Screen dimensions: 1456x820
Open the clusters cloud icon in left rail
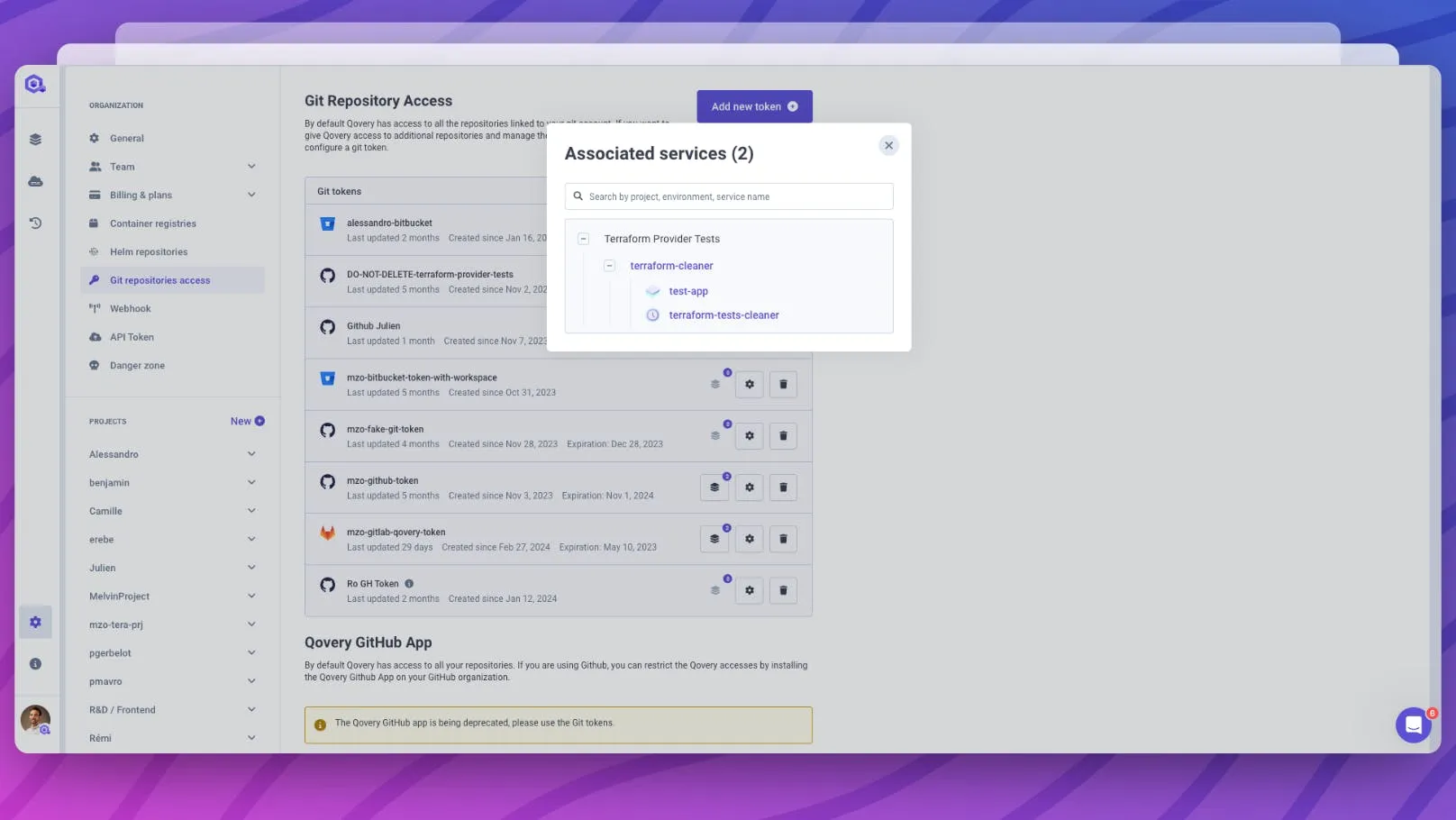35,181
